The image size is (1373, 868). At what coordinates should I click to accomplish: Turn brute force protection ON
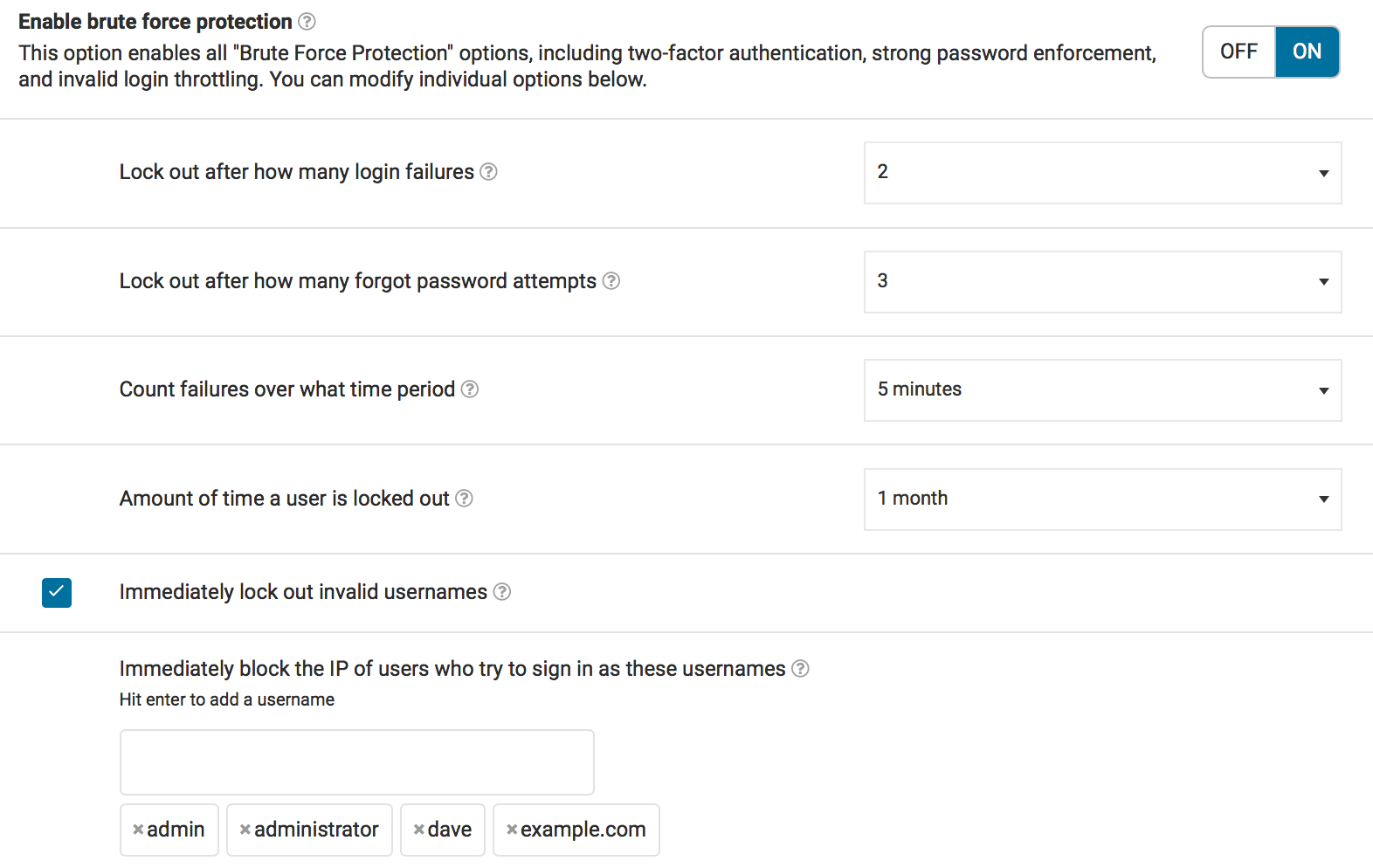click(x=1307, y=52)
